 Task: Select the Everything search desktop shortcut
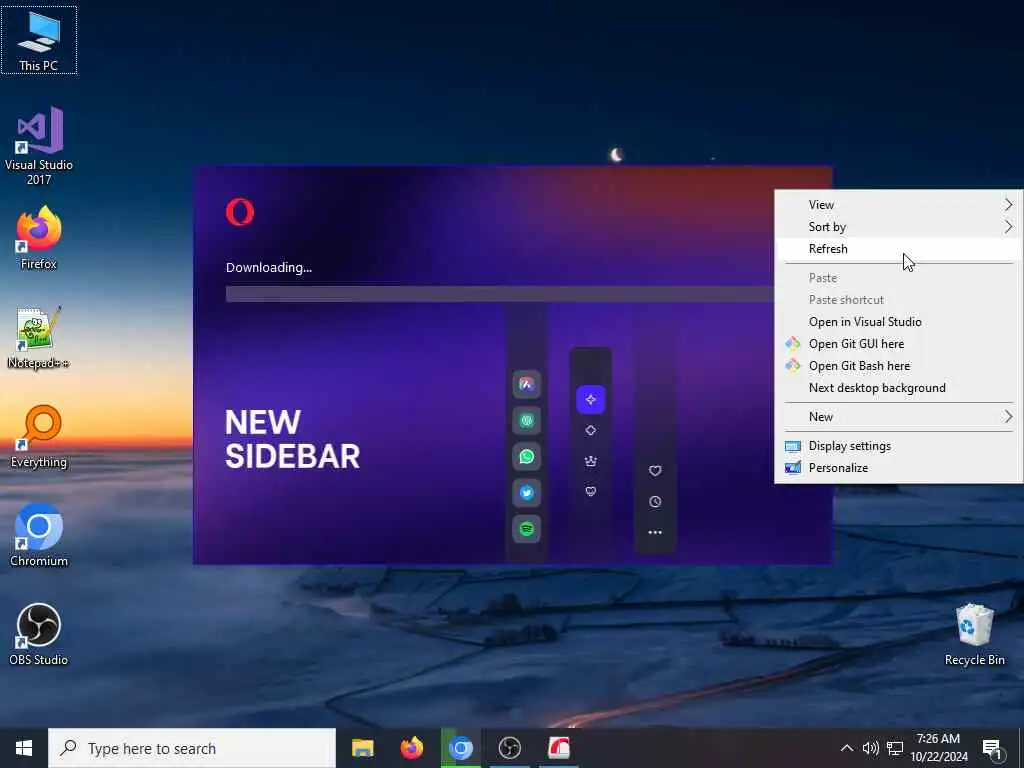point(39,436)
